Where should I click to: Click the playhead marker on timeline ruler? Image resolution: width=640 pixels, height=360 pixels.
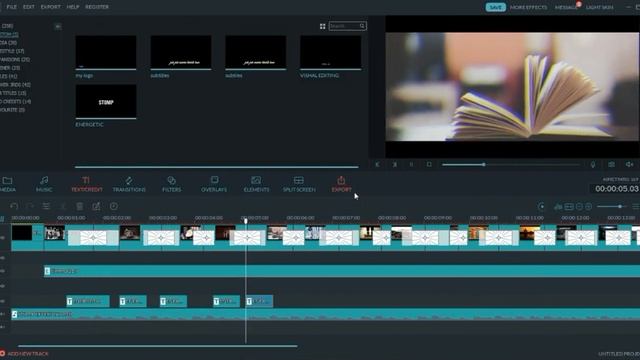tap(246, 221)
